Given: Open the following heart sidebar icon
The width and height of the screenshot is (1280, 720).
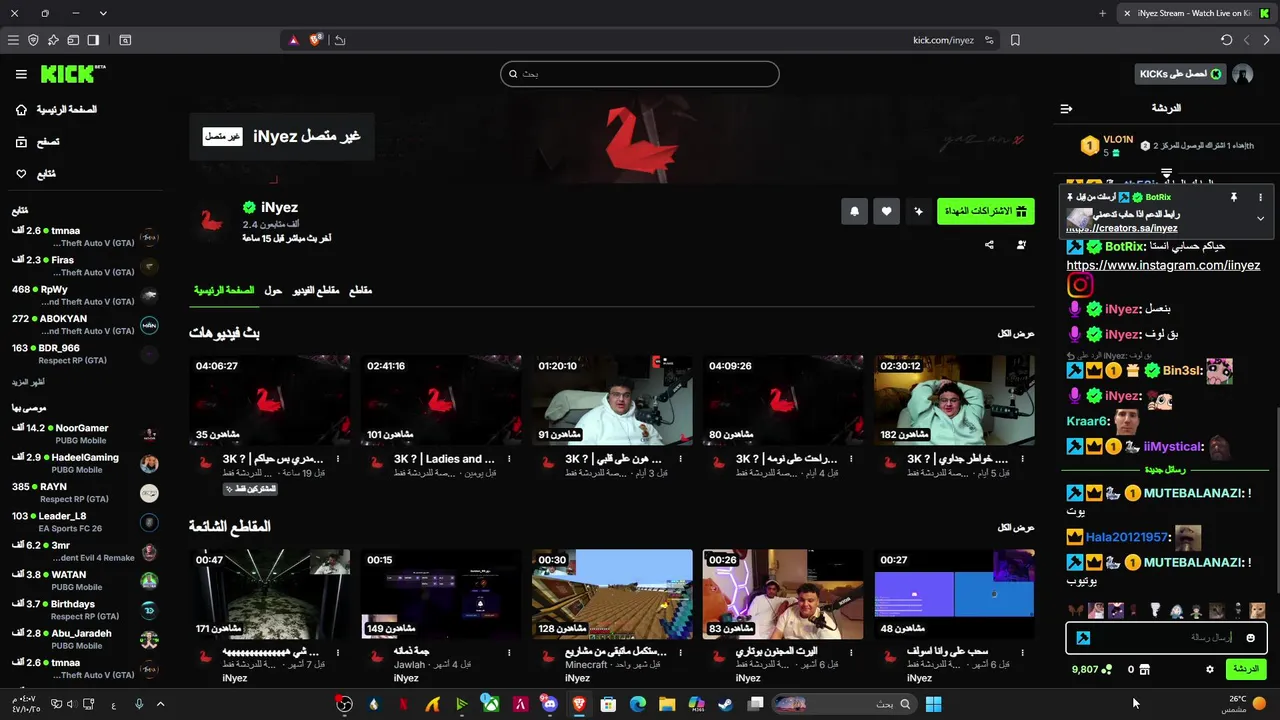Looking at the screenshot, I should pos(21,174).
